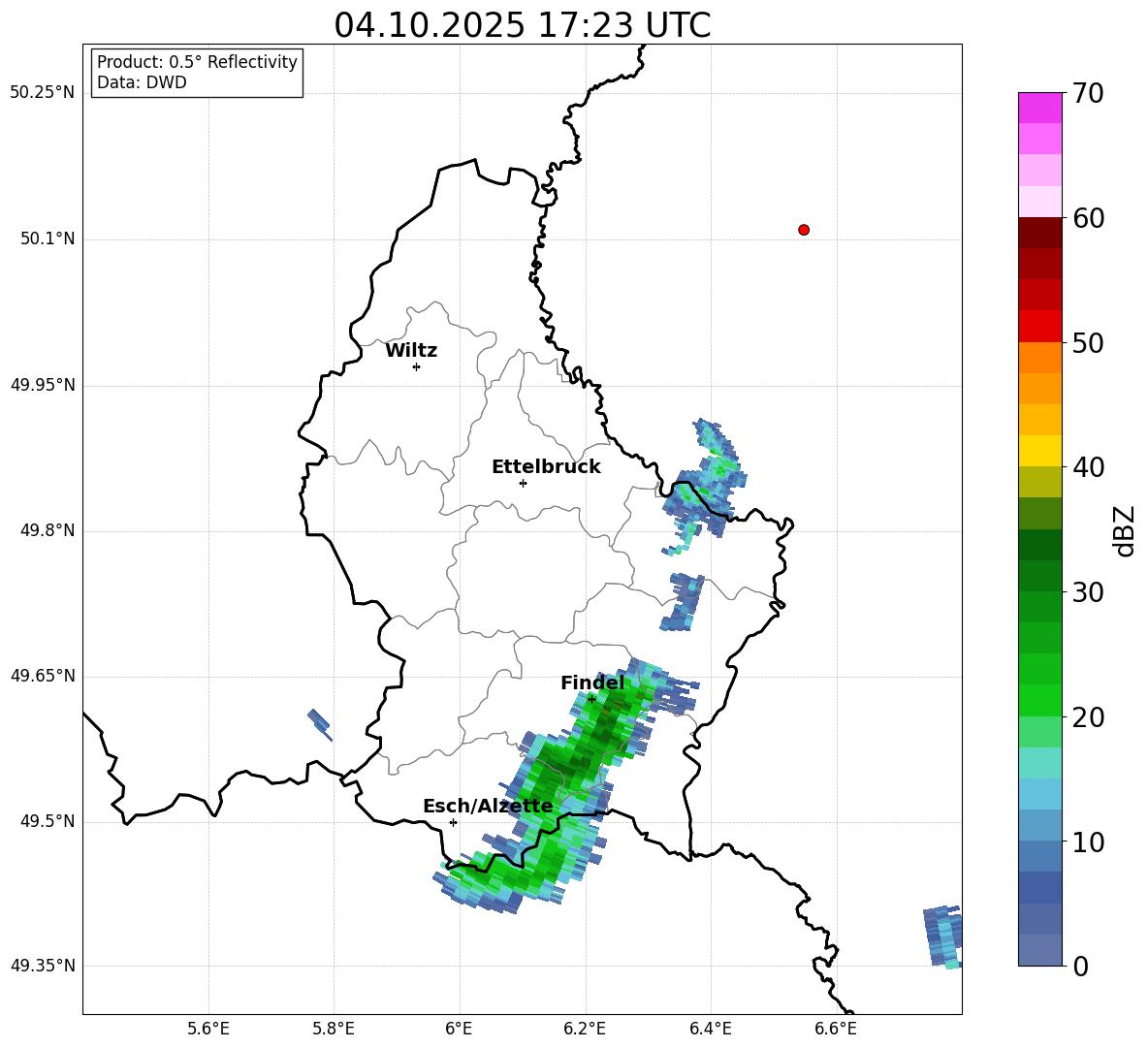Click the latitude label 49.8°N
The height and width of the screenshot is (1048, 1148).
[x=48, y=530]
